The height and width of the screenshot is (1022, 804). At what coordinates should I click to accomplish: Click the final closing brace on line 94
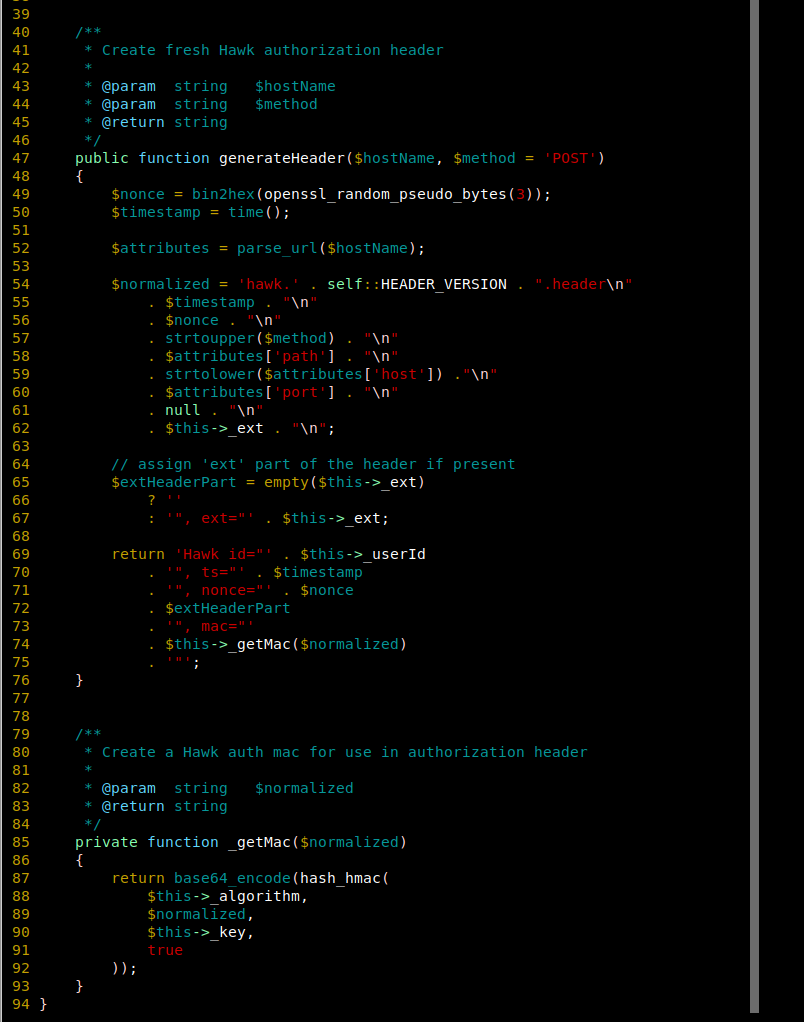pos(43,1004)
